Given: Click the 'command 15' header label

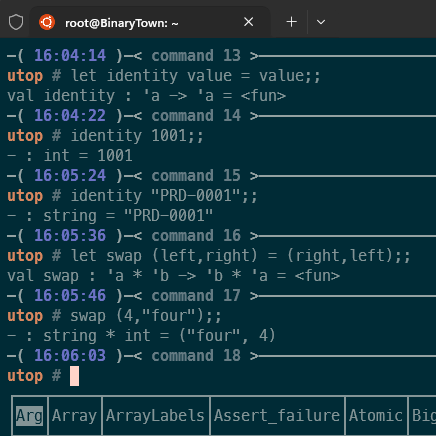Looking at the screenshot, I should pyautogui.click(x=196, y=176).
